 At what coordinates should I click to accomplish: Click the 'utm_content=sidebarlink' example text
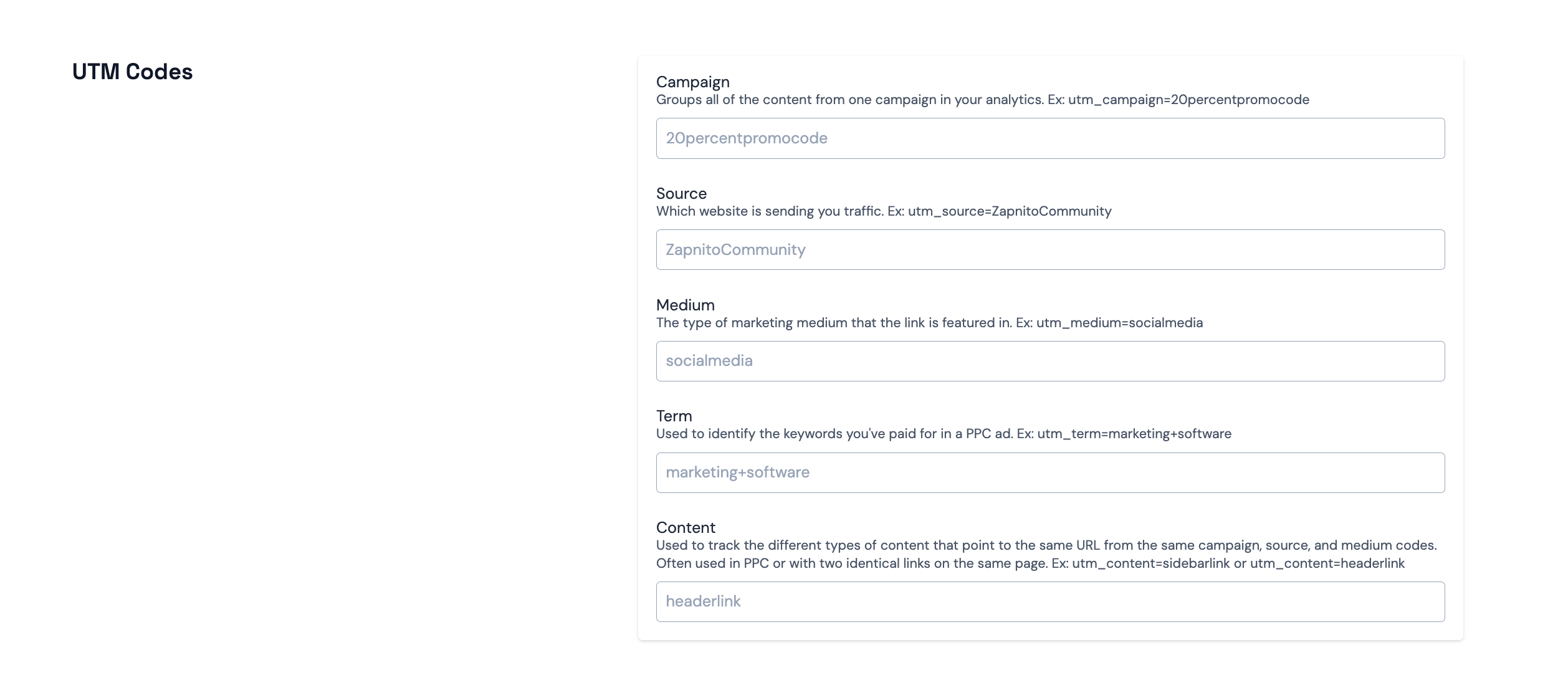pos(1150,563)
